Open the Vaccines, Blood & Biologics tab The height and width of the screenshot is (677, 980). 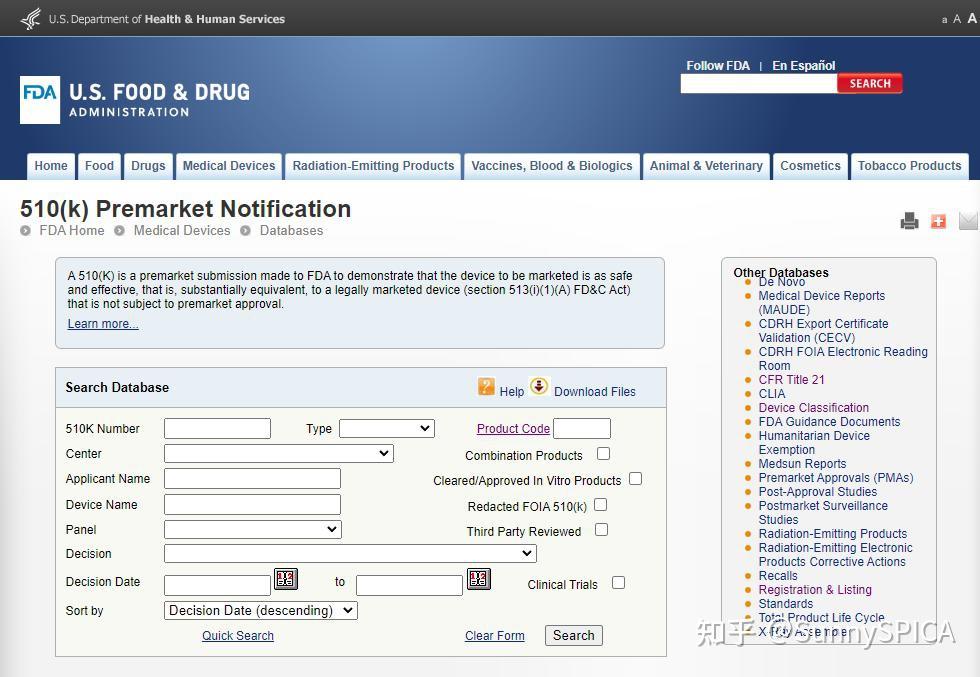click(552, 166)
